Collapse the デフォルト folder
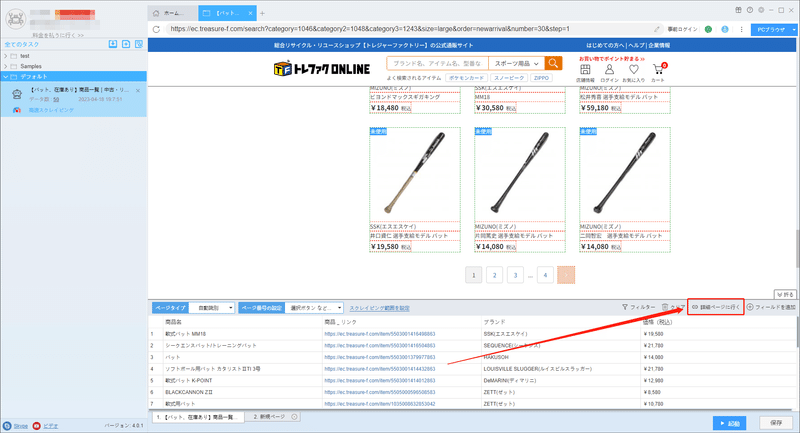The width and height of the screenshot is (800, 433). point(6,77)
